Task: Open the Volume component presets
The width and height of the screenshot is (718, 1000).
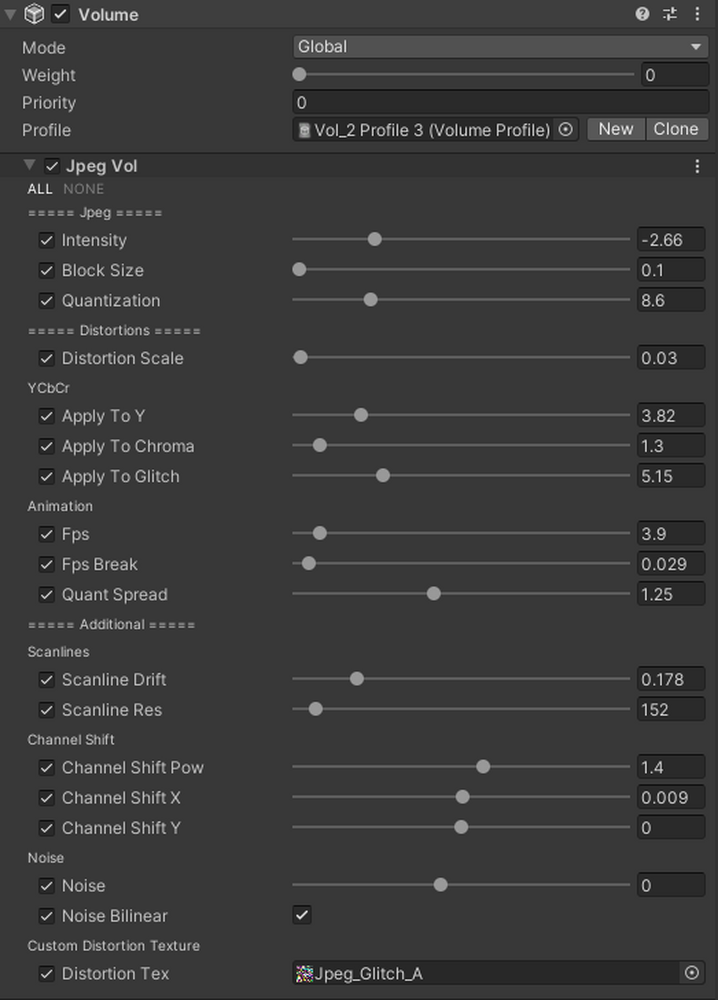Action: coord(670,14)
